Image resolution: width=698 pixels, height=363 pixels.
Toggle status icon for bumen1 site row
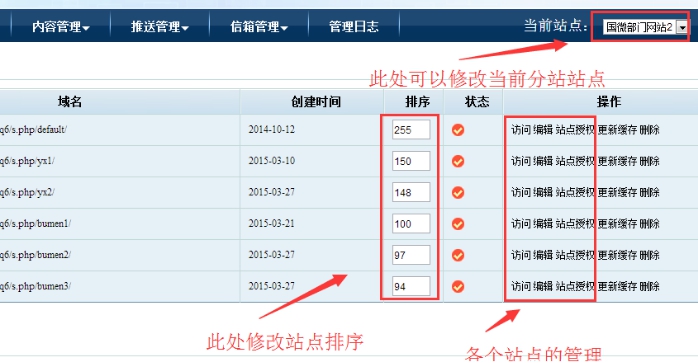click(458, 224)
